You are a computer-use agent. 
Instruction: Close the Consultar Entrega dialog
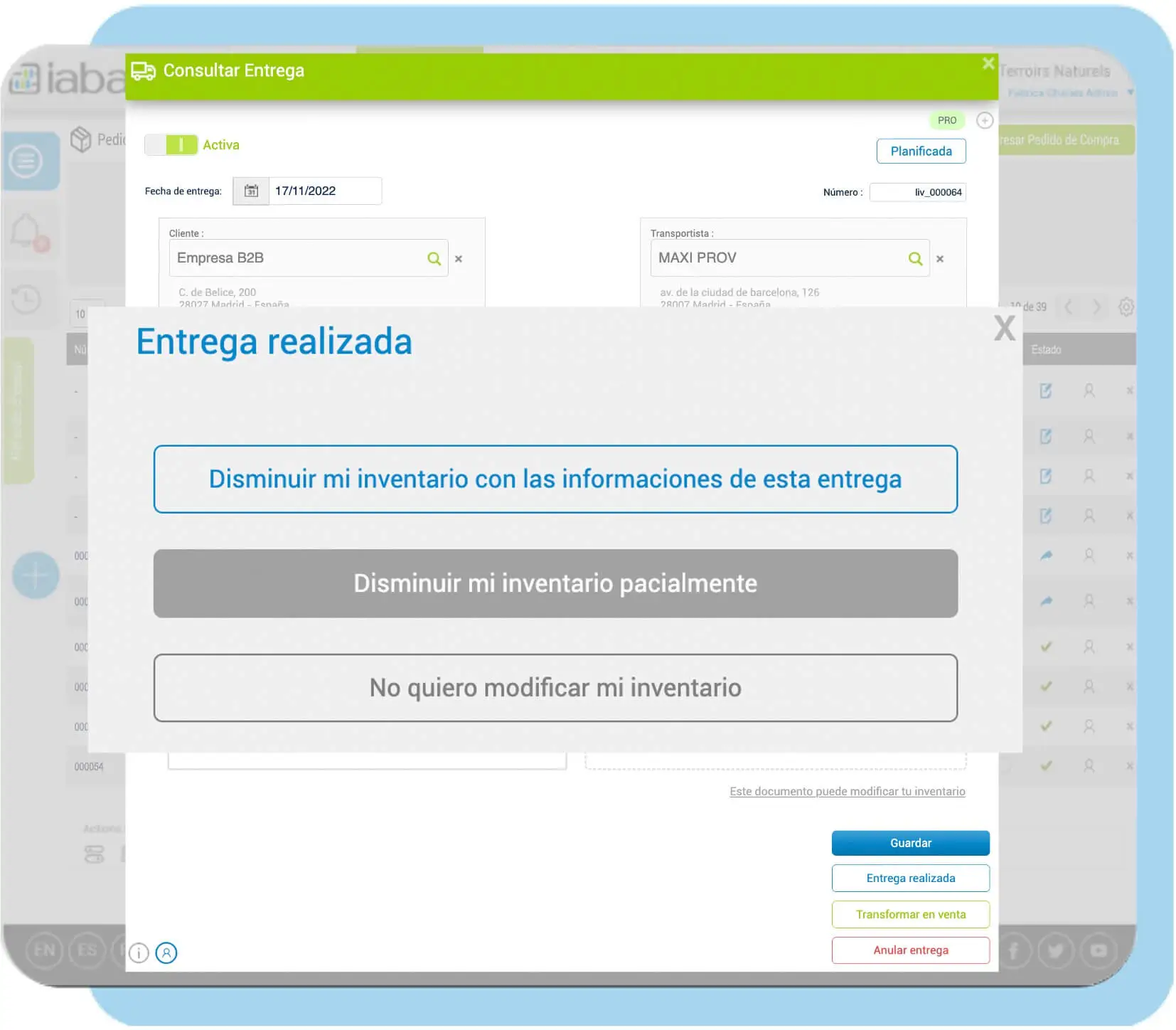988,63
